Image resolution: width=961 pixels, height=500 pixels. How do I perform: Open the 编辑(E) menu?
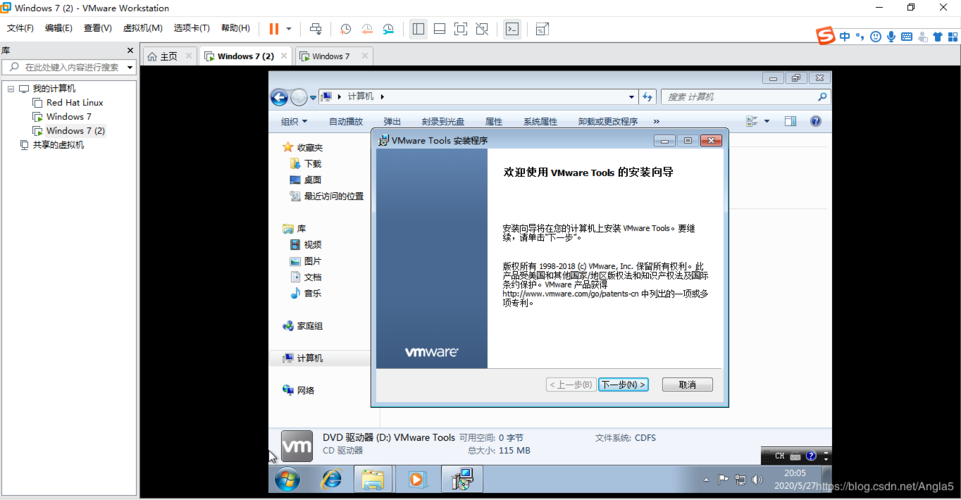click(x=58, y=28)
